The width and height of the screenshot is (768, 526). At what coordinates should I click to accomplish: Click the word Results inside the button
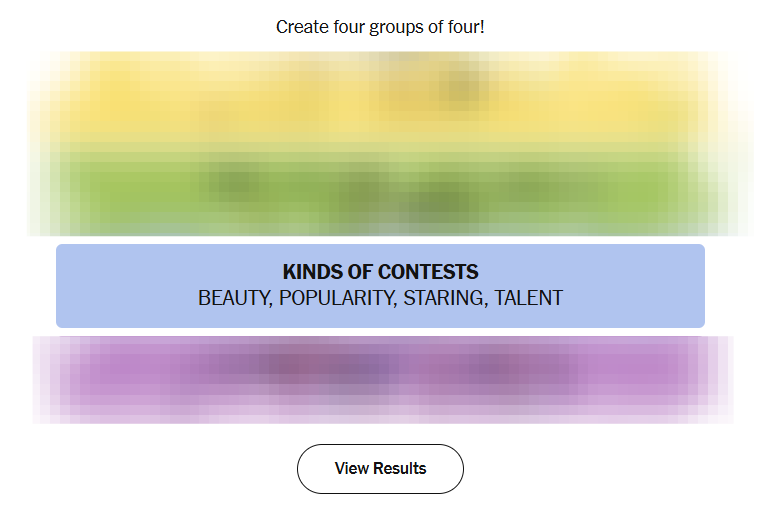399,469
